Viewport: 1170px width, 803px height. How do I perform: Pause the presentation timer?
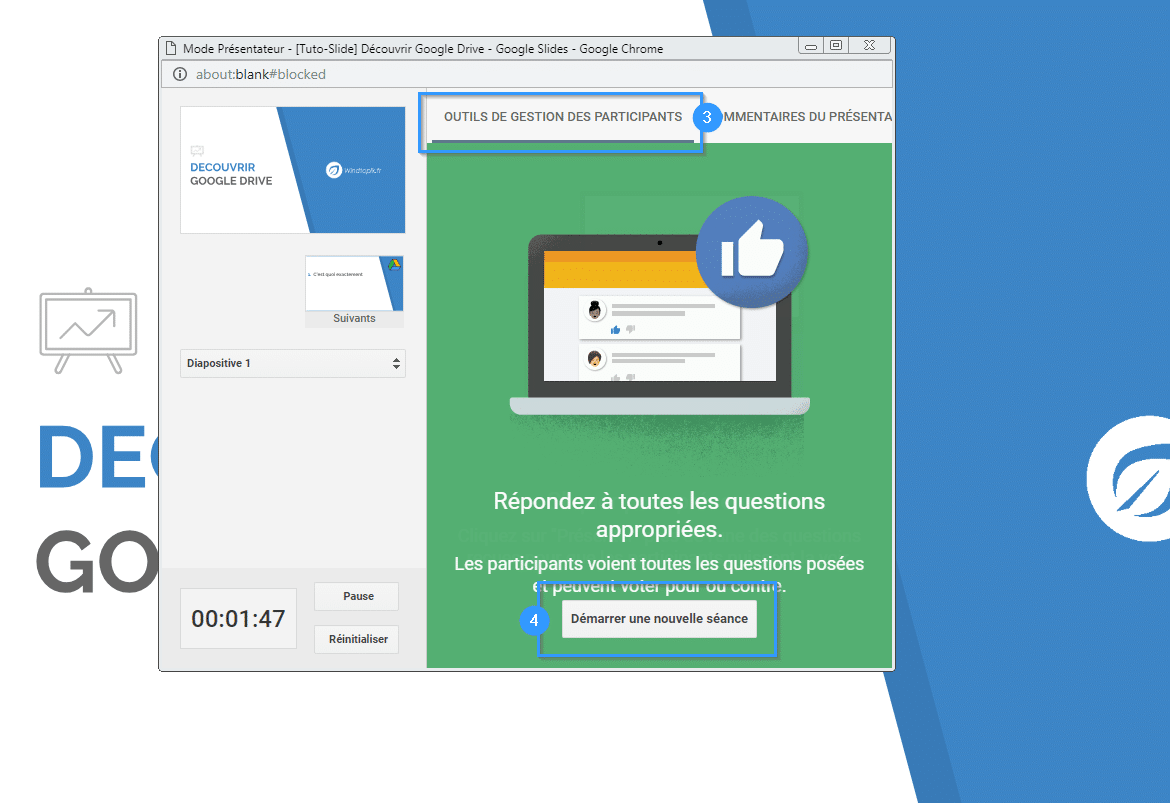point(356,596)
